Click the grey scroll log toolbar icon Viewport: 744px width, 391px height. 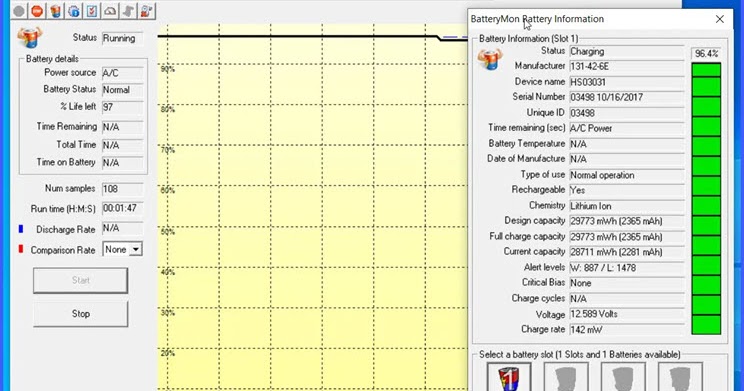point(128,11)
